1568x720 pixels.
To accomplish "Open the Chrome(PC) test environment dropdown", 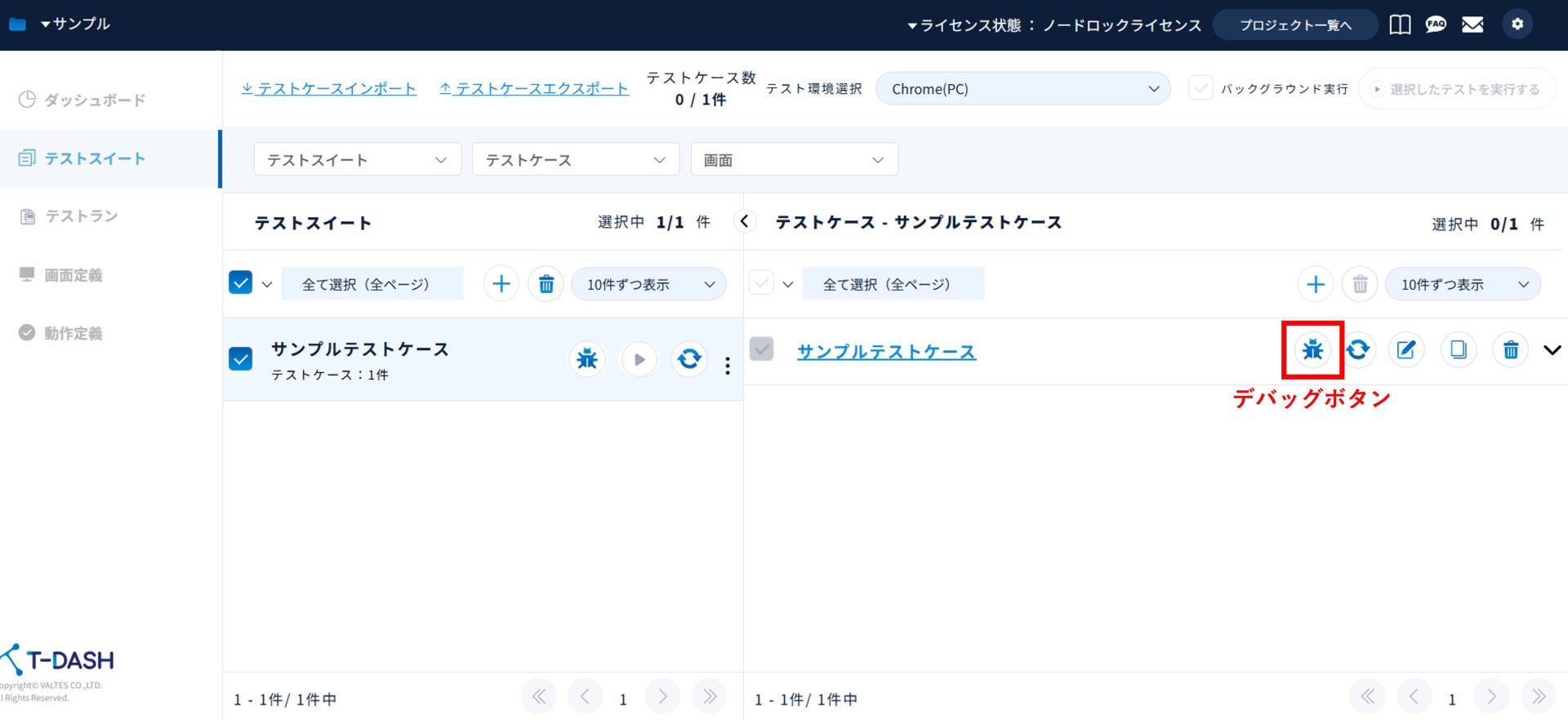I will (1022, 89).
